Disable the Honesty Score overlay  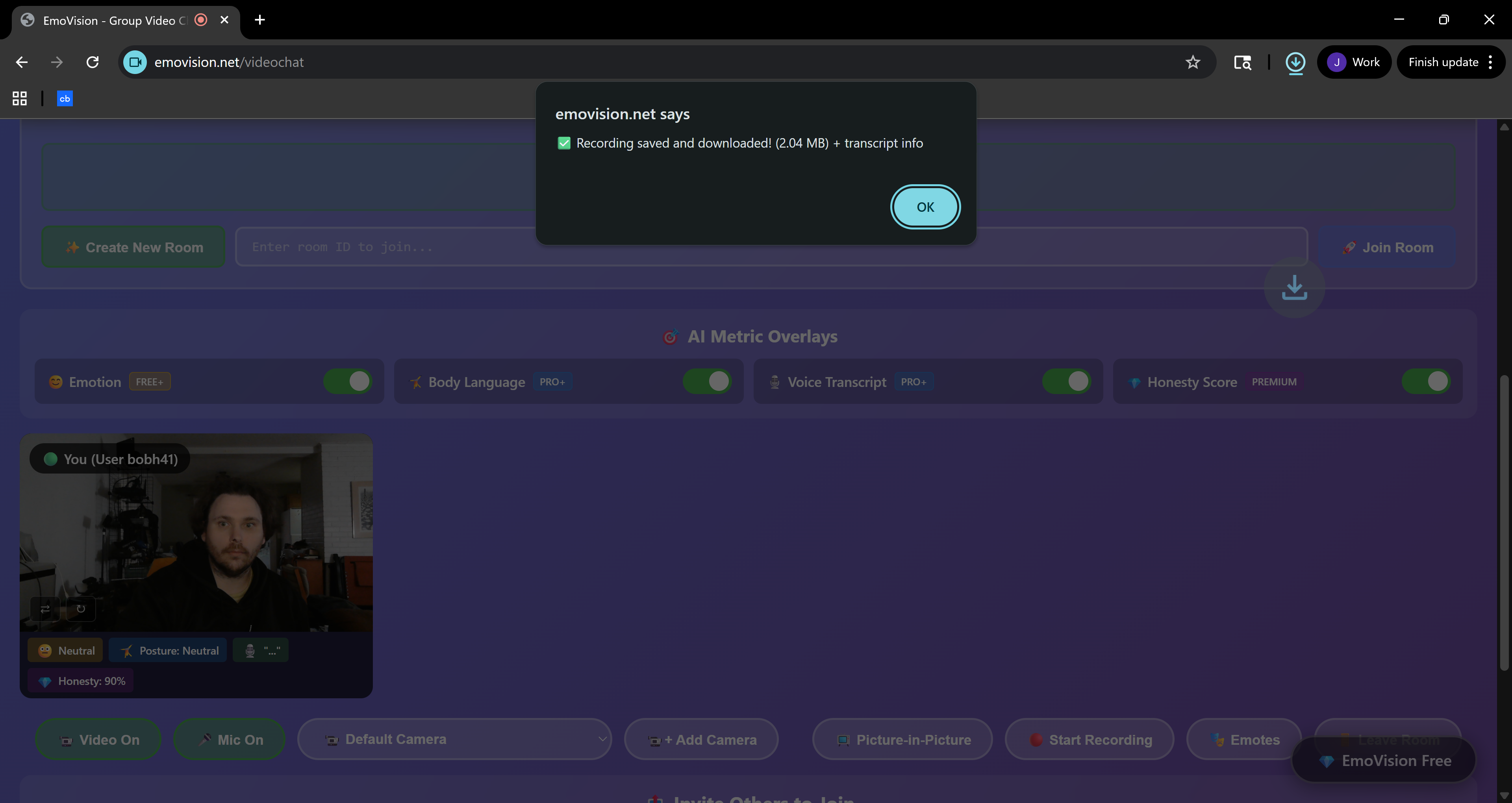[1427, 381]
